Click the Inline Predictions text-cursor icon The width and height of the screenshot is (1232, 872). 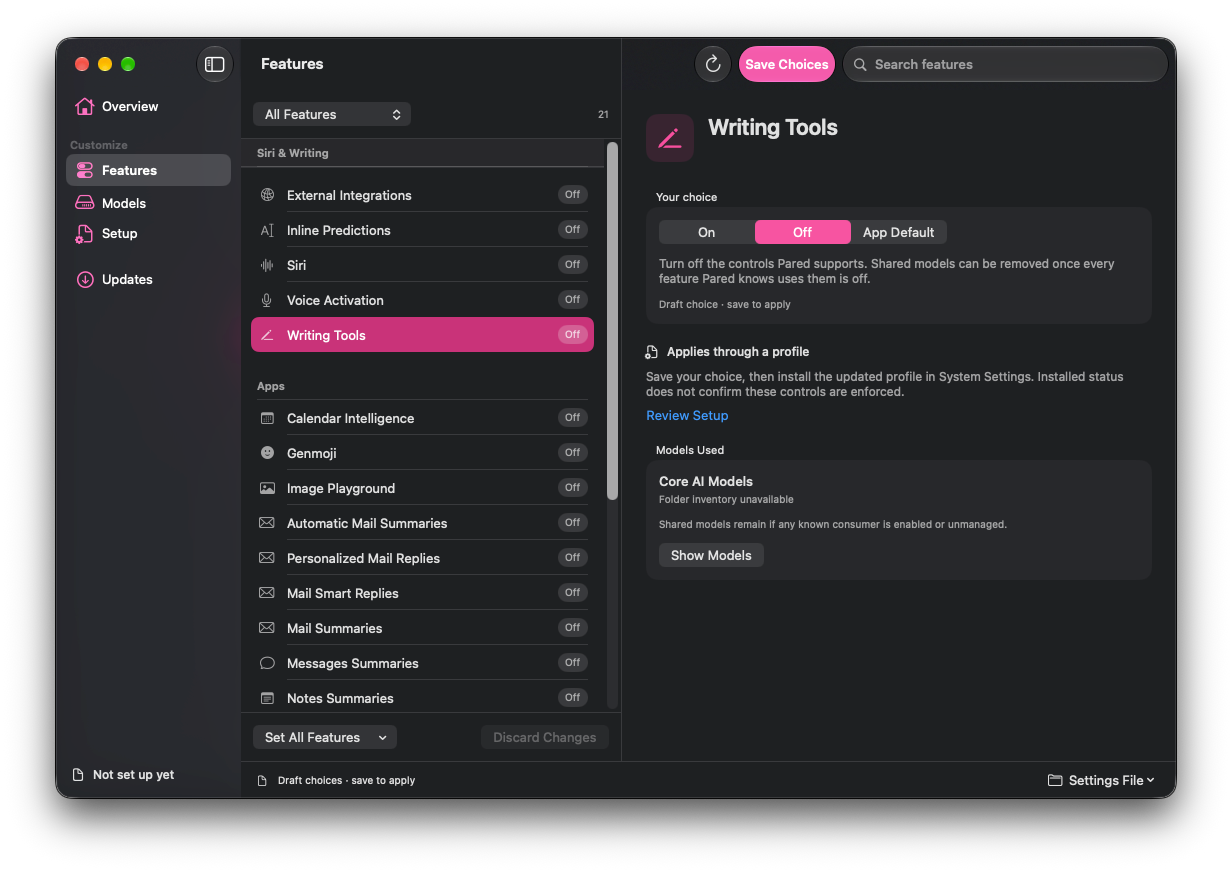[x=267, y=230]
